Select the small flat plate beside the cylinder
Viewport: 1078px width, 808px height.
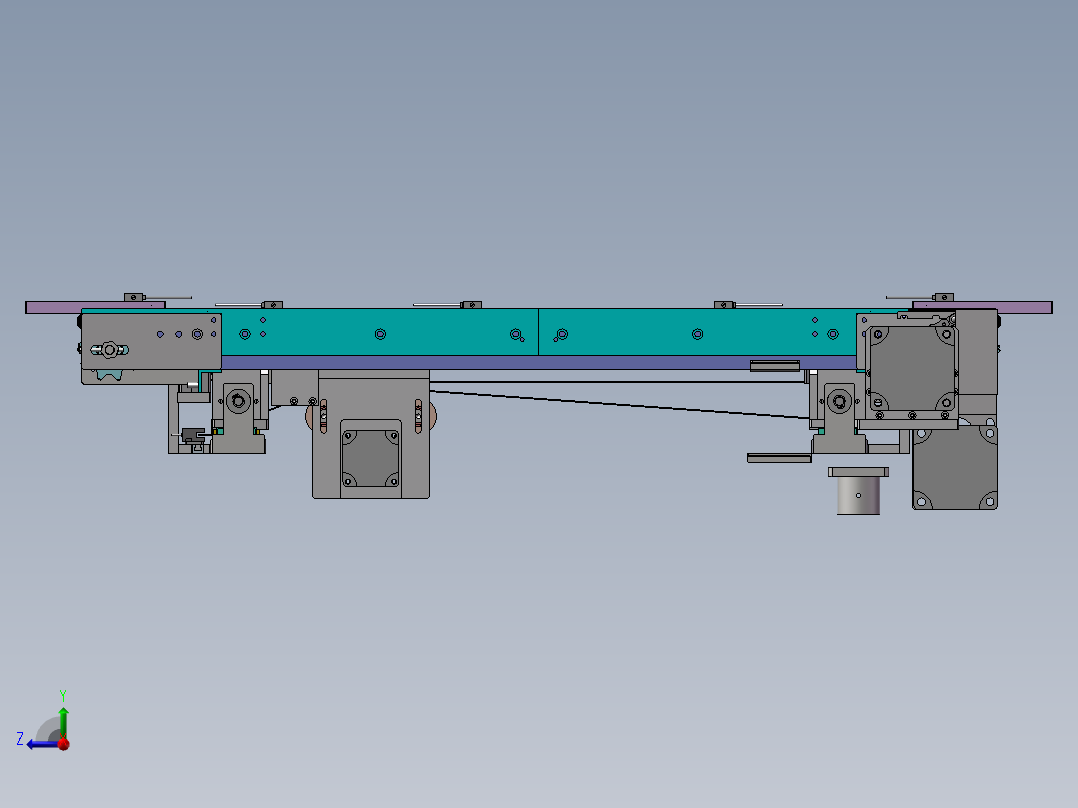pyautogui.click(x=779, y=458)
